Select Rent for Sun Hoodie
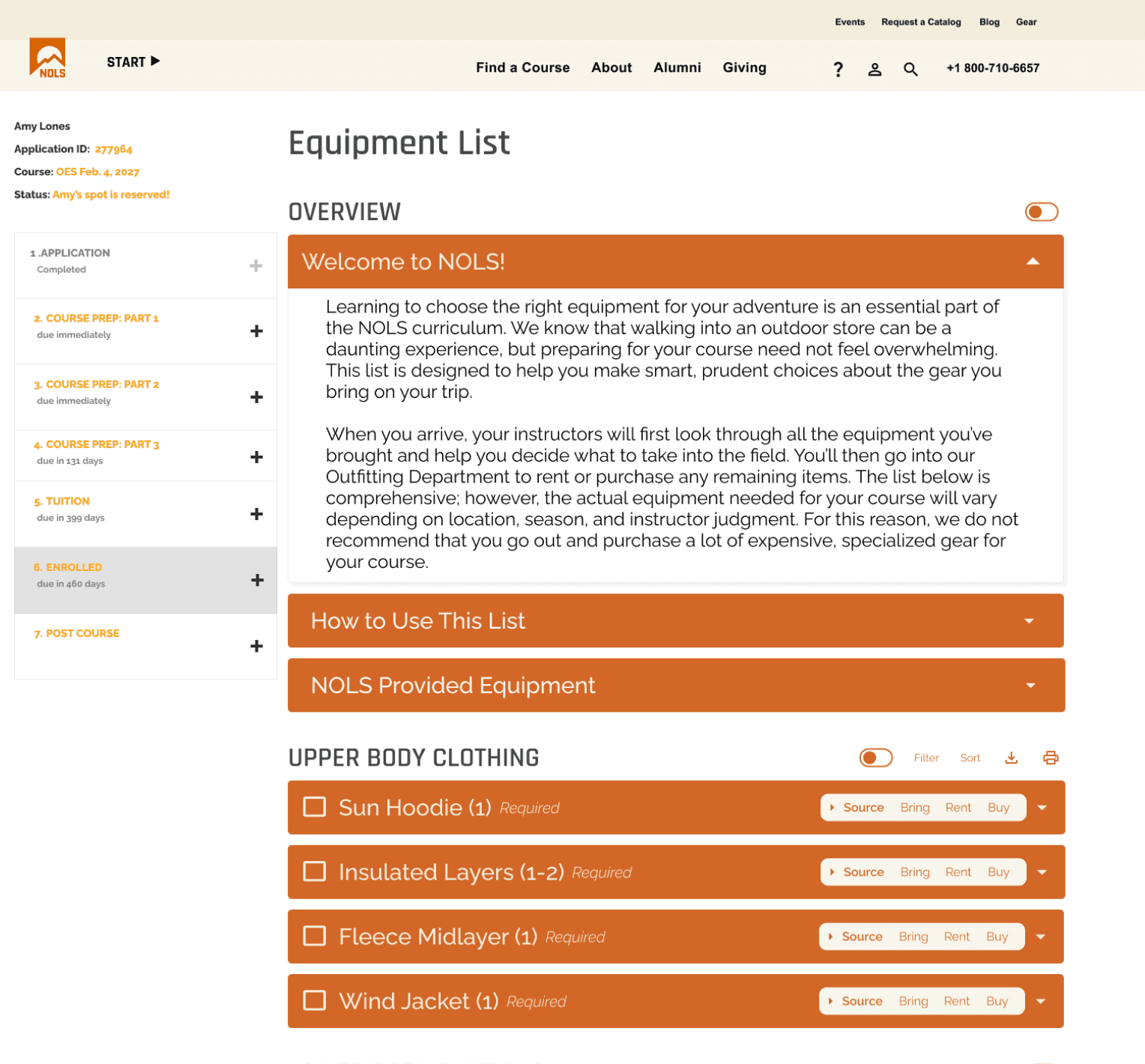The width and height of the screenshot is (1145, 1064). coord(958,807)
